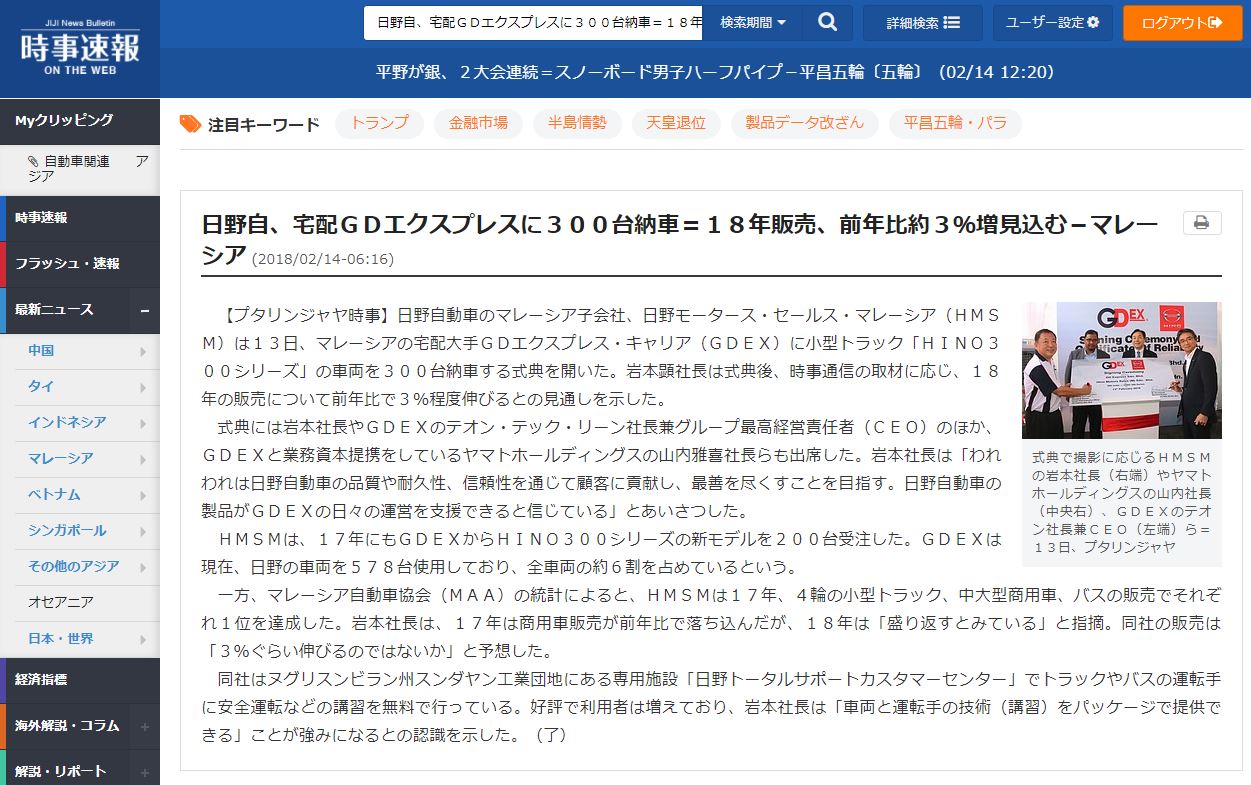Select the 平昌五輪・パラ keyword tag
Screen dimensions: 1251x785
coord(955,123)
